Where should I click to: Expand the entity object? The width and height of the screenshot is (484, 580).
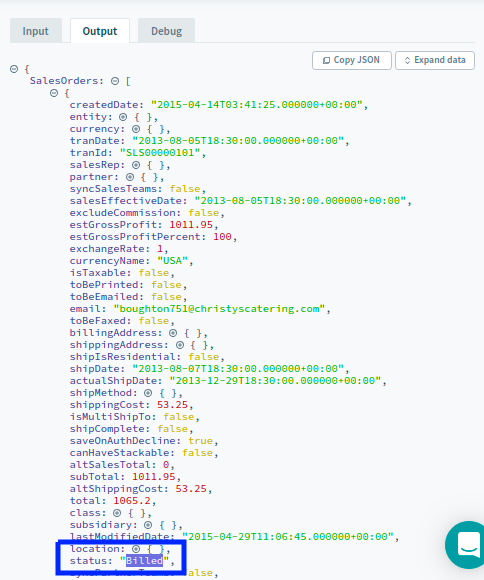(x=123, y=117)
